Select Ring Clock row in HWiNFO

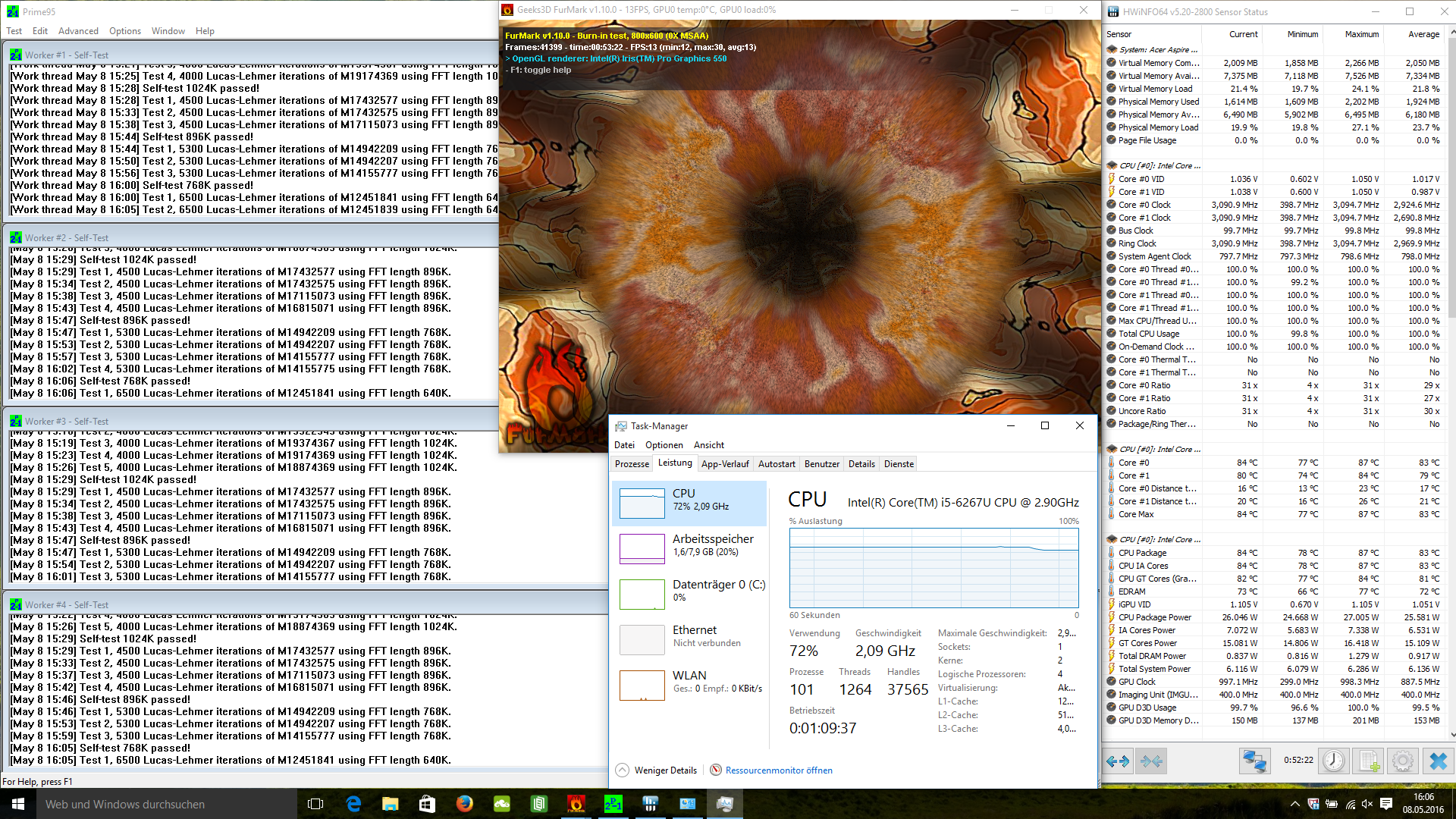pos(1274,243)
